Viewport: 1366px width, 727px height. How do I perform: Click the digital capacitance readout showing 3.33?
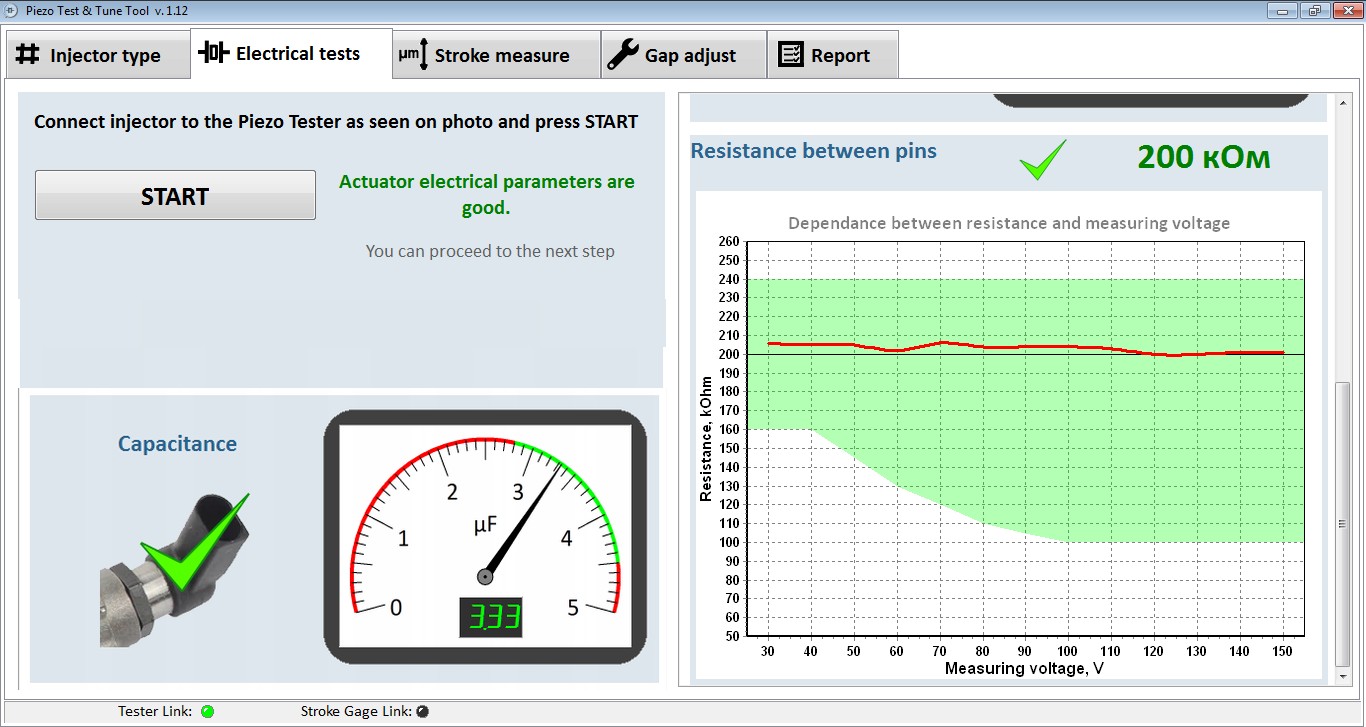pyautogui.click(x=489, y=618)
